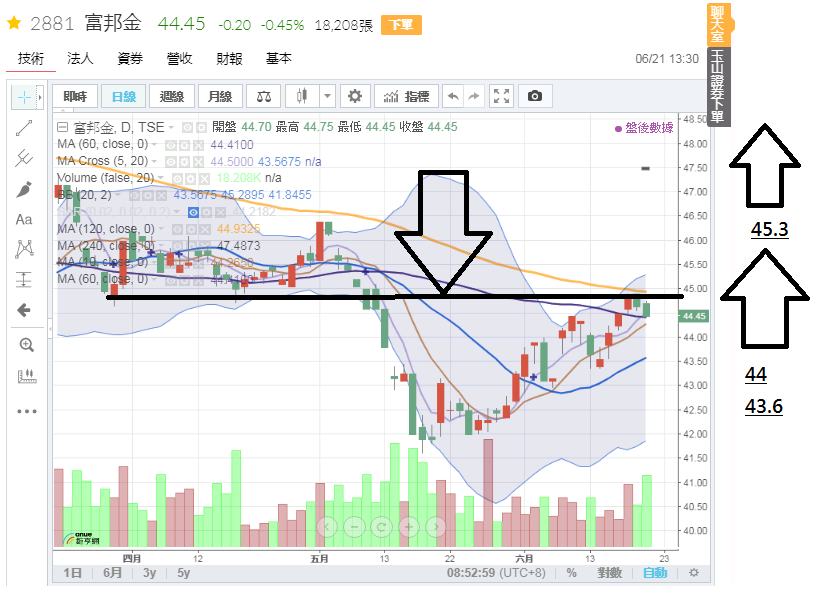The image size is (830, 600).
Task: Toggle 對數 log scale at bottom bar
Action: (609, 572)
